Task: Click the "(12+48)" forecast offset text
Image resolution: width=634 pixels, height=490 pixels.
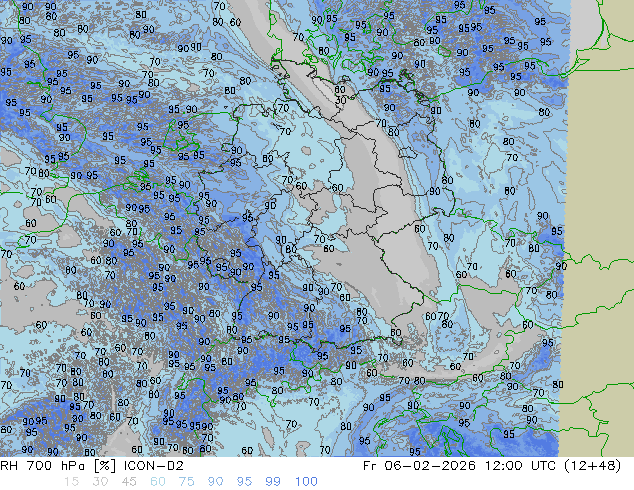Action: (592, 466)
